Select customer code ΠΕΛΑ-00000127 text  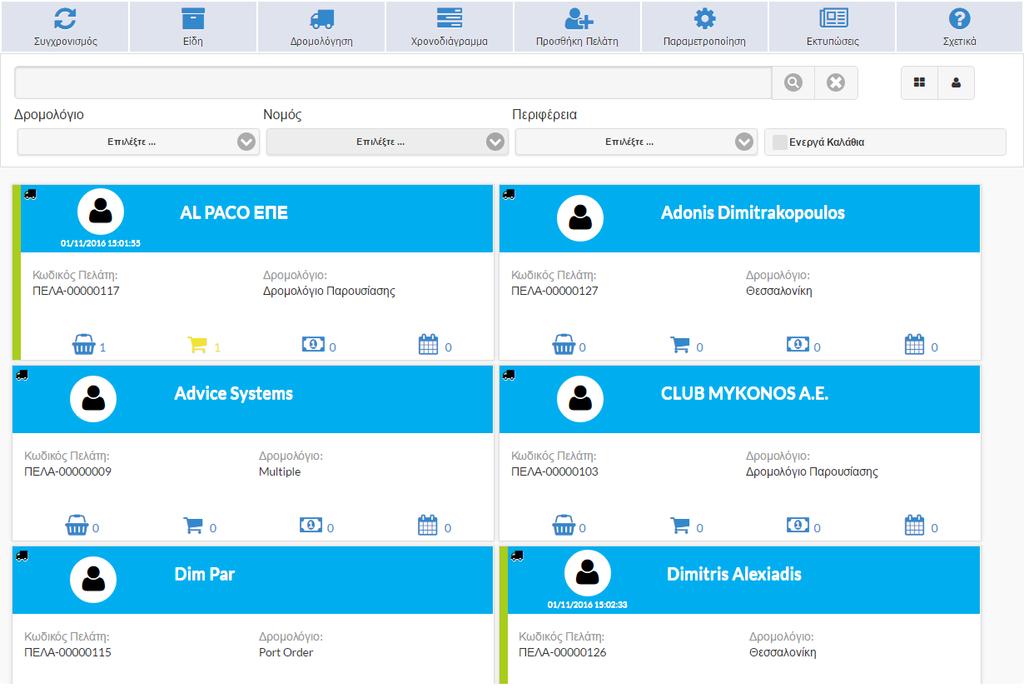554,291
